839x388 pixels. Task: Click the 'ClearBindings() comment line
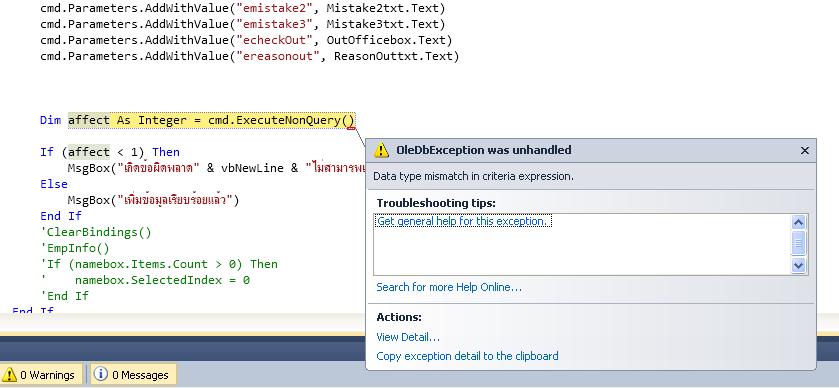click(x=96, y=232)
